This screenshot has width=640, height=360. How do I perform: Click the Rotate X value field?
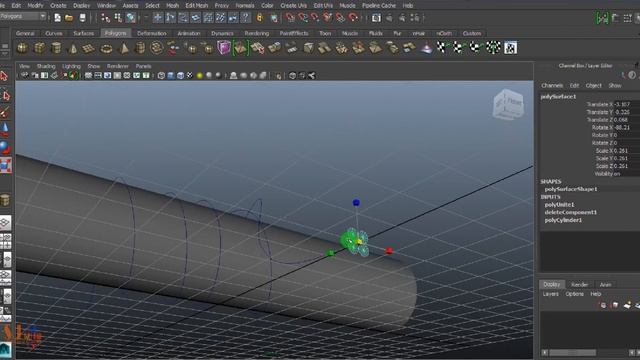pos(626,128)
